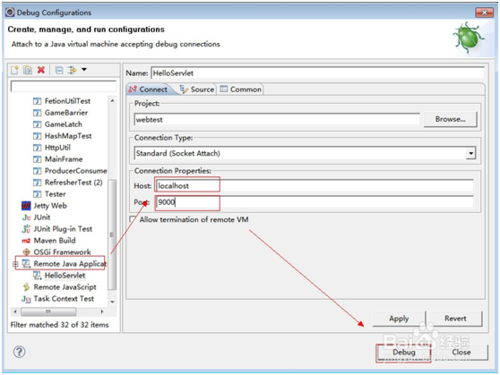
Task: Click the horizontal scrollbar right arrow
Action: click(102, 312)
